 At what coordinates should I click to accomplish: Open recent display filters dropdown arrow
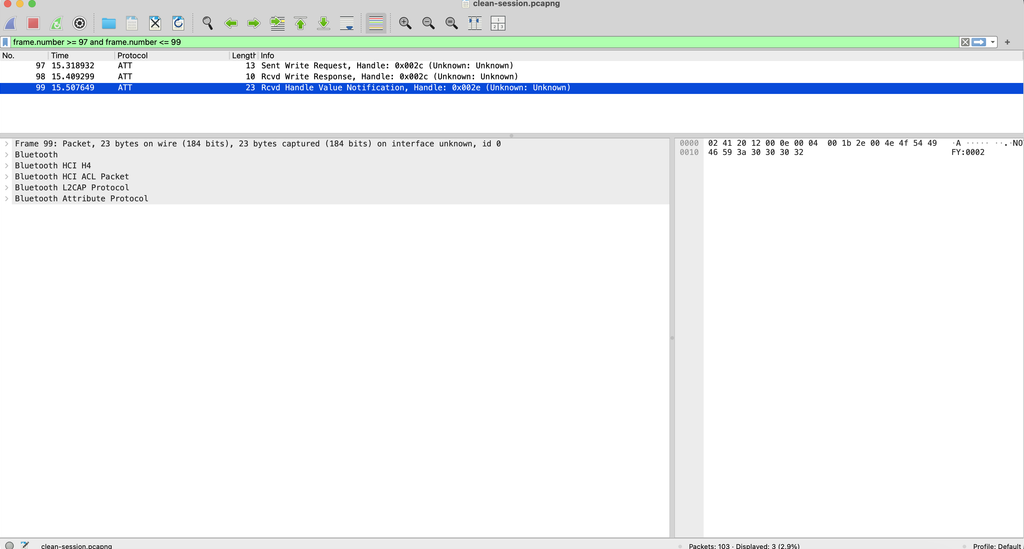tap(993, 42)
